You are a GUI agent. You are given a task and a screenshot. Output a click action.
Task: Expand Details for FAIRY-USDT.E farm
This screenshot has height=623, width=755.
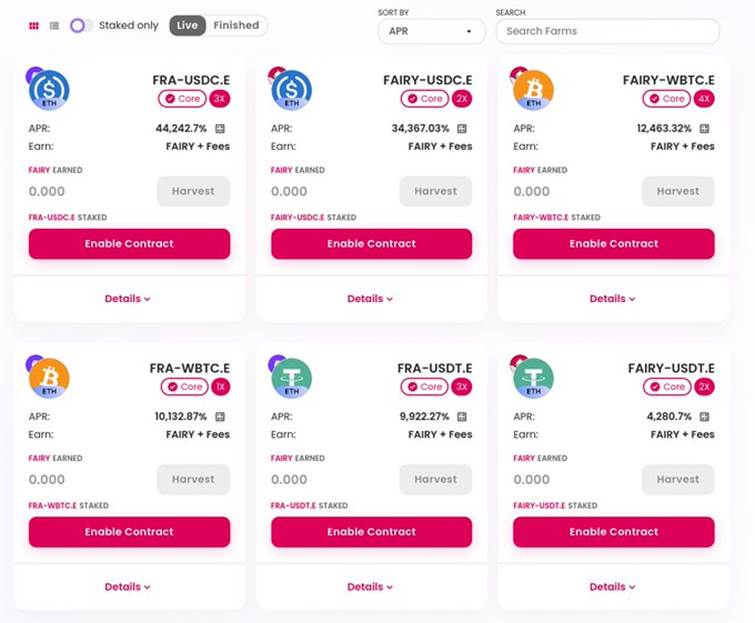[612, 587]
